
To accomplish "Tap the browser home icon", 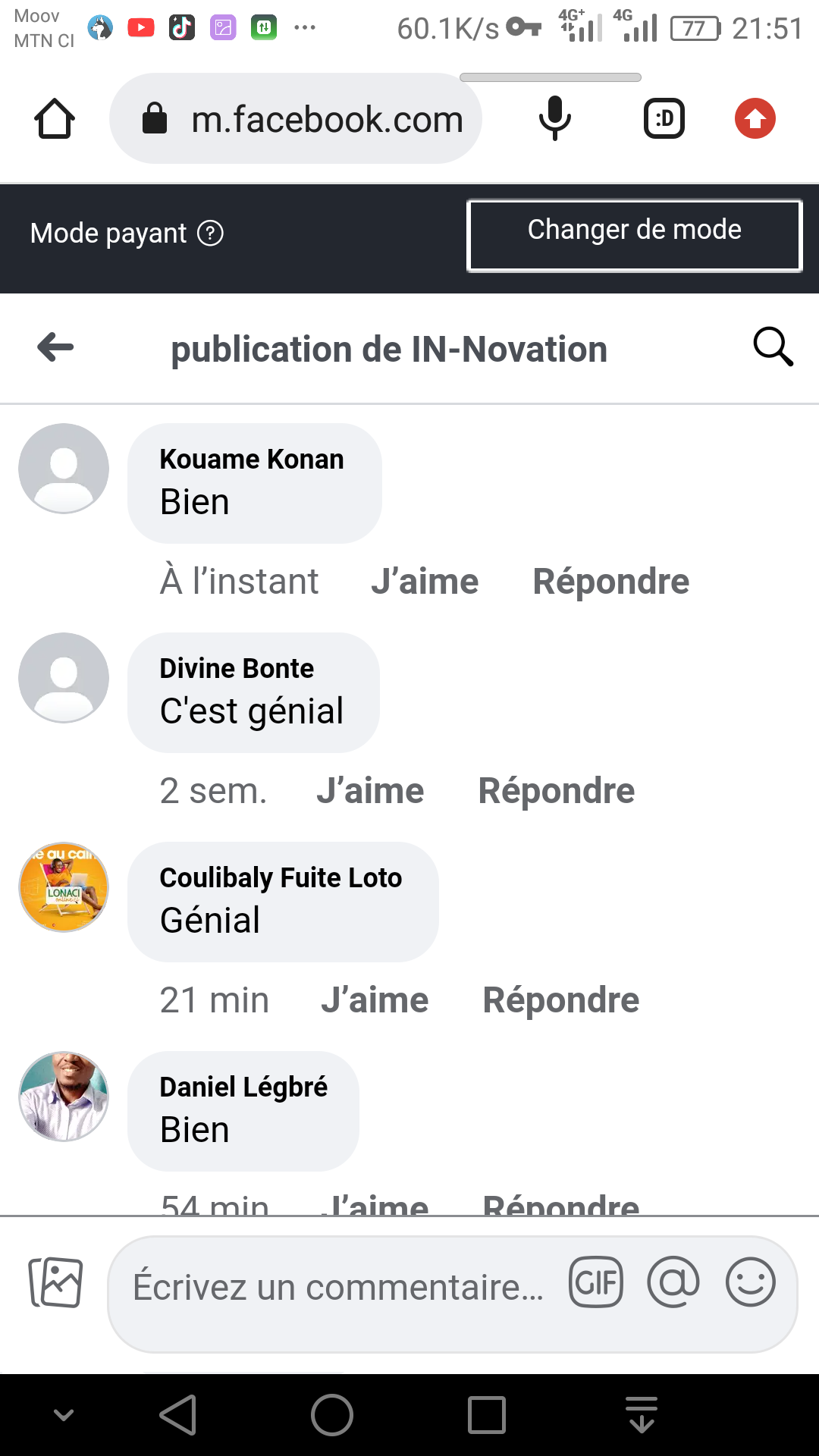I will (55, 119).
